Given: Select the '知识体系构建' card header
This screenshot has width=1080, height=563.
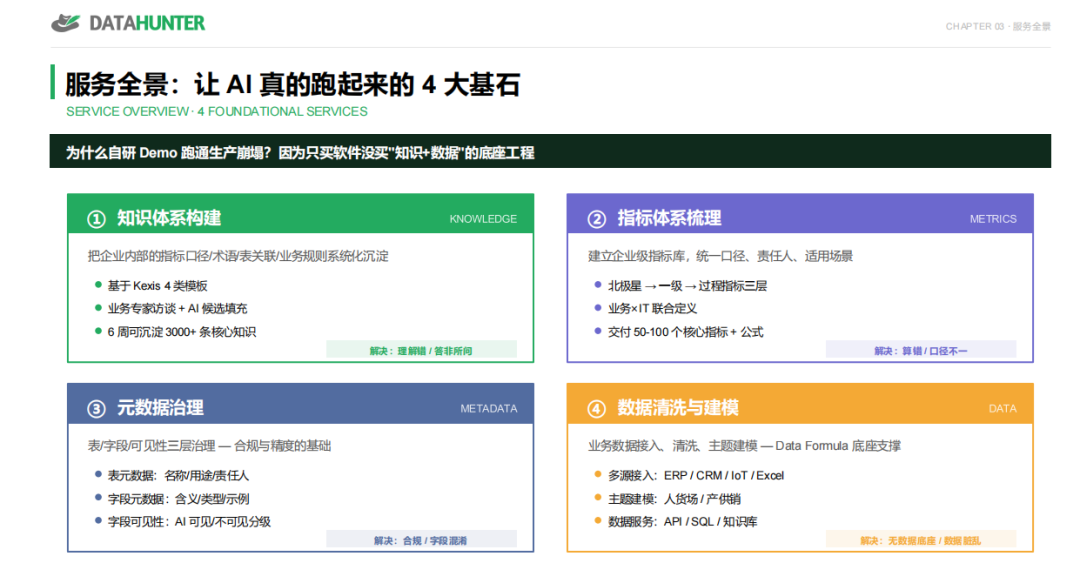Looking at the screenshot, I should [300, 214].
